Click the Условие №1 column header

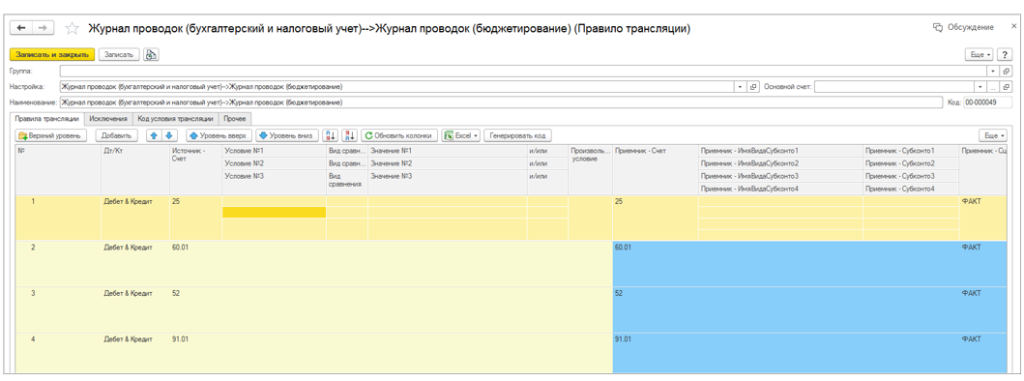(x=274, y=151)
